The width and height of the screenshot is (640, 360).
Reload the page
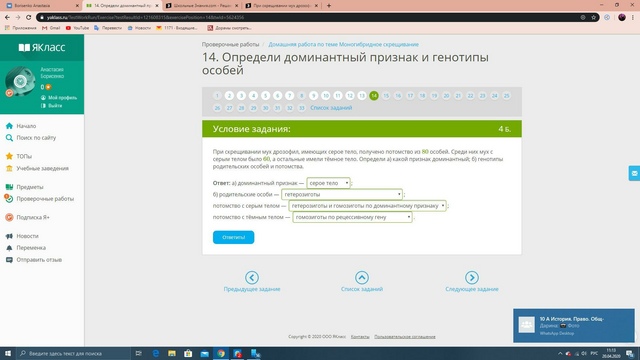click(28, 18)
